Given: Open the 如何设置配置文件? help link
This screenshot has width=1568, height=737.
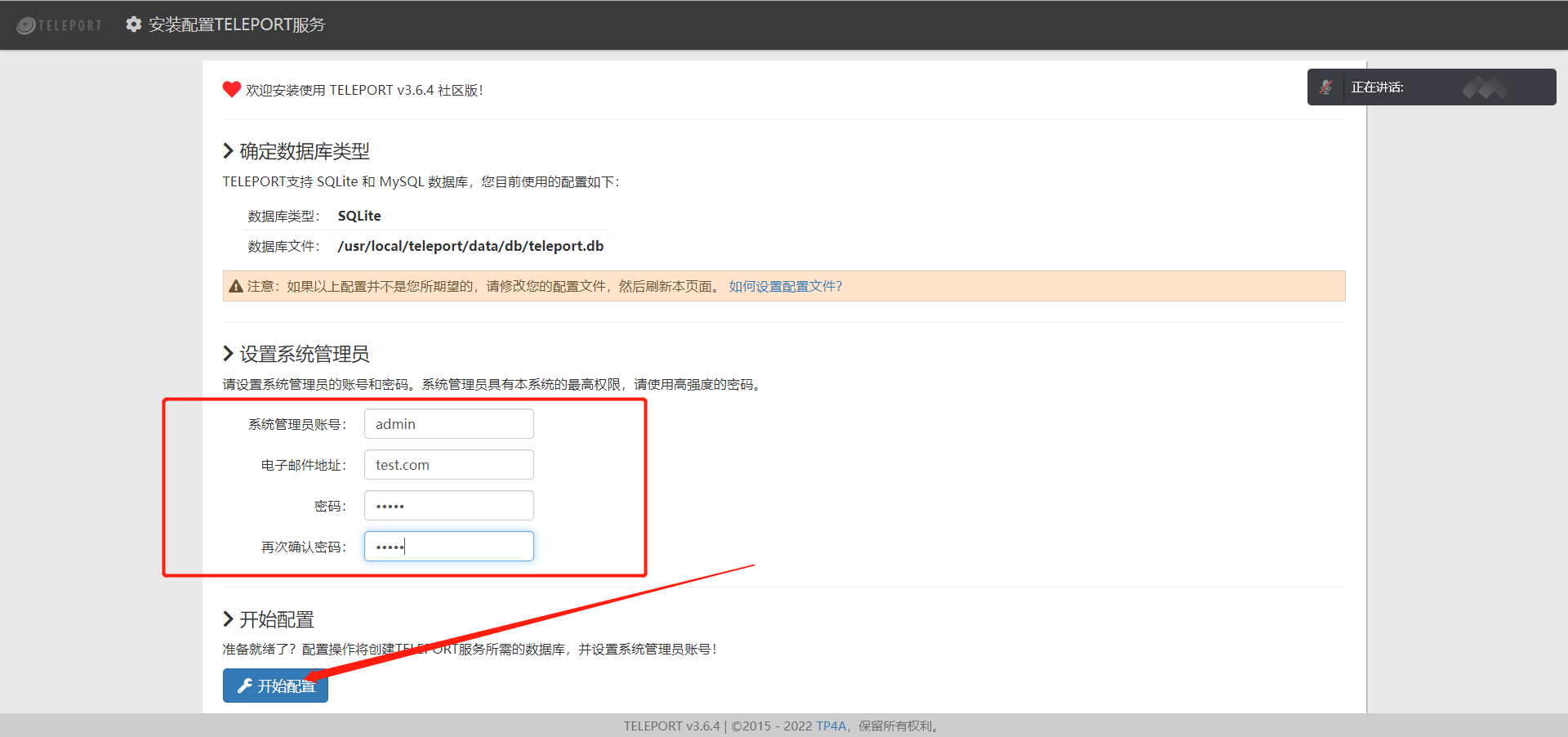Looking at the screenshot, I should click(x=786, y=286).
